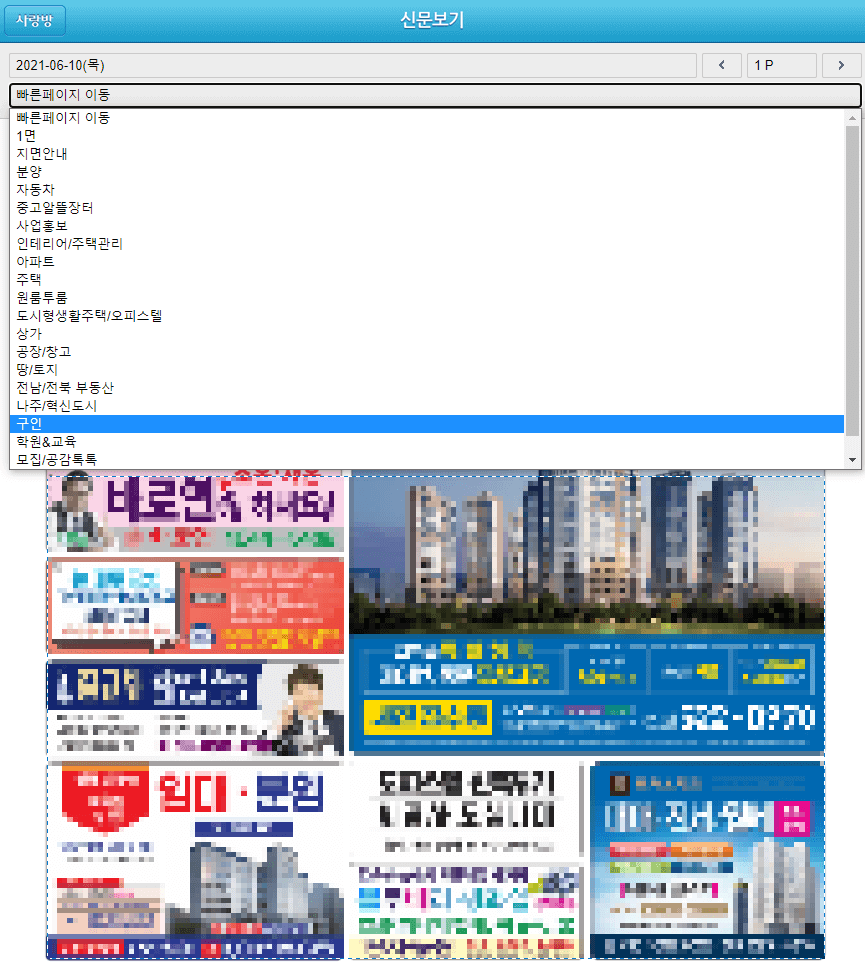Viewport: 865px width, 962px height.
Task: Pick 주택 in the dropdown list
Action: [426, 280]
